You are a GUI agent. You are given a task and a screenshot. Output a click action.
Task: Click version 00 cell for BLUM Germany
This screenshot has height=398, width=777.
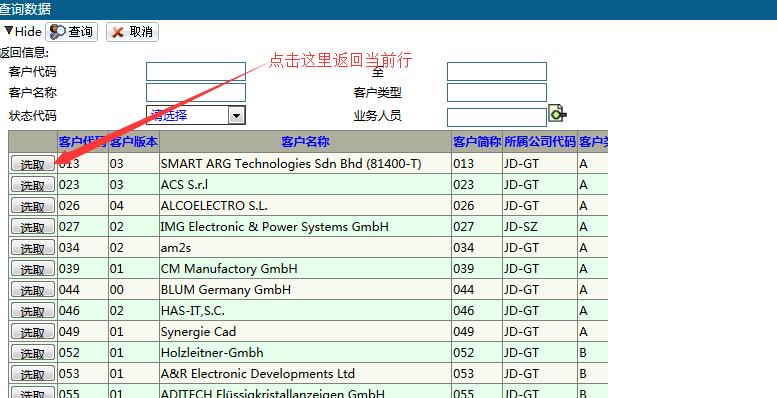pyautogui.click(x=116, y=289)
